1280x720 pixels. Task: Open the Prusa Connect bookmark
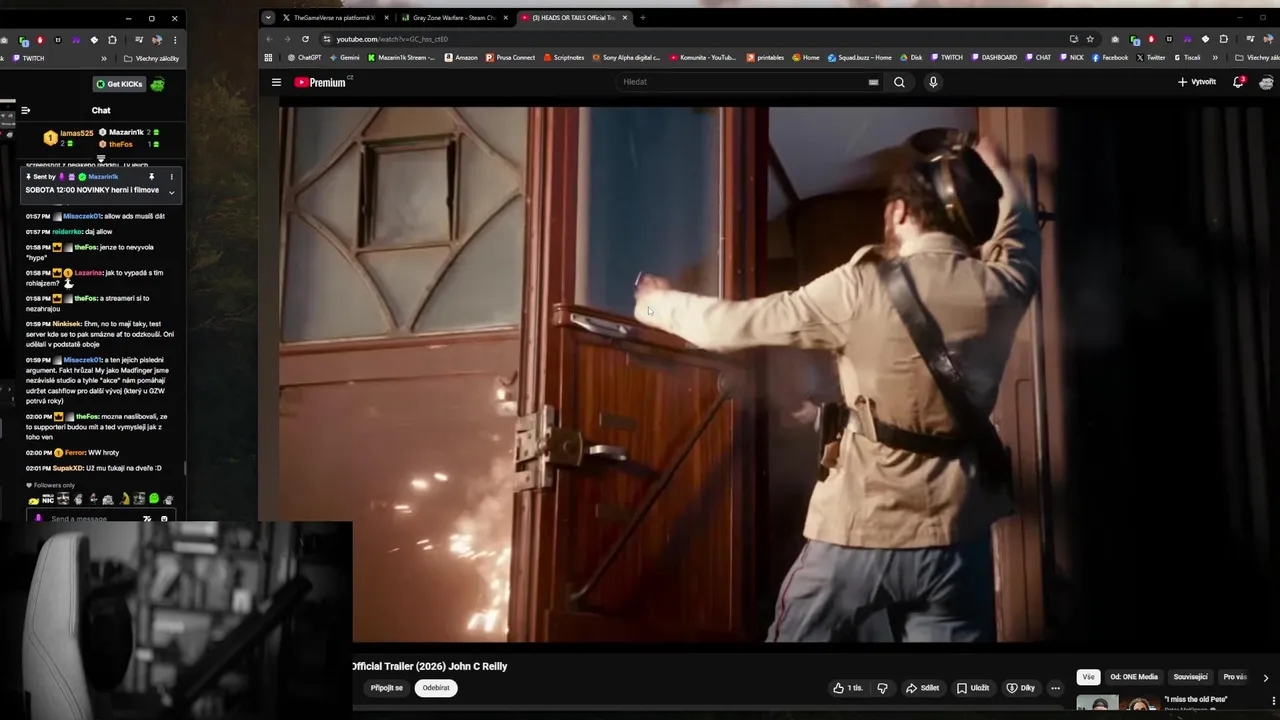(510, 58)
